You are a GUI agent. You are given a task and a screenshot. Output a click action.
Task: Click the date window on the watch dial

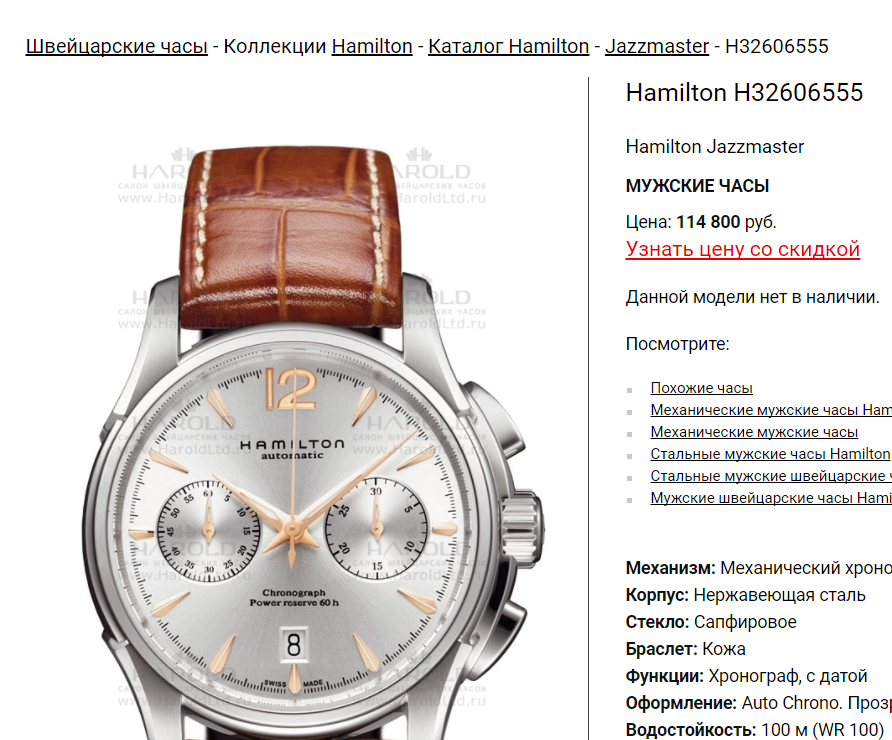pos(294,644)
